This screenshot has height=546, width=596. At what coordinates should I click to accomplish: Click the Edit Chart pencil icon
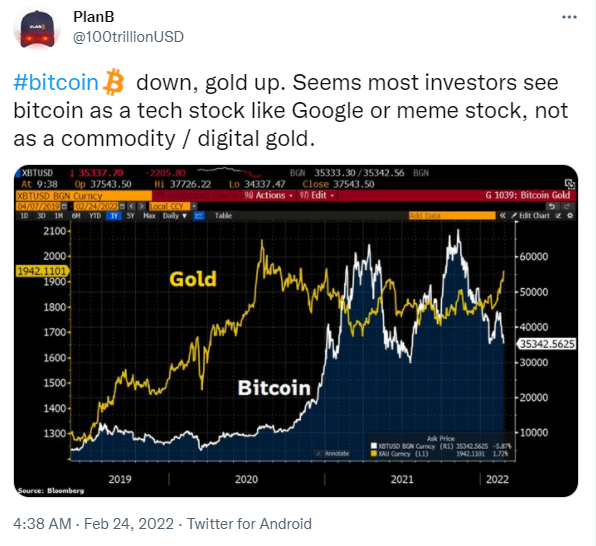coord(514,216)
